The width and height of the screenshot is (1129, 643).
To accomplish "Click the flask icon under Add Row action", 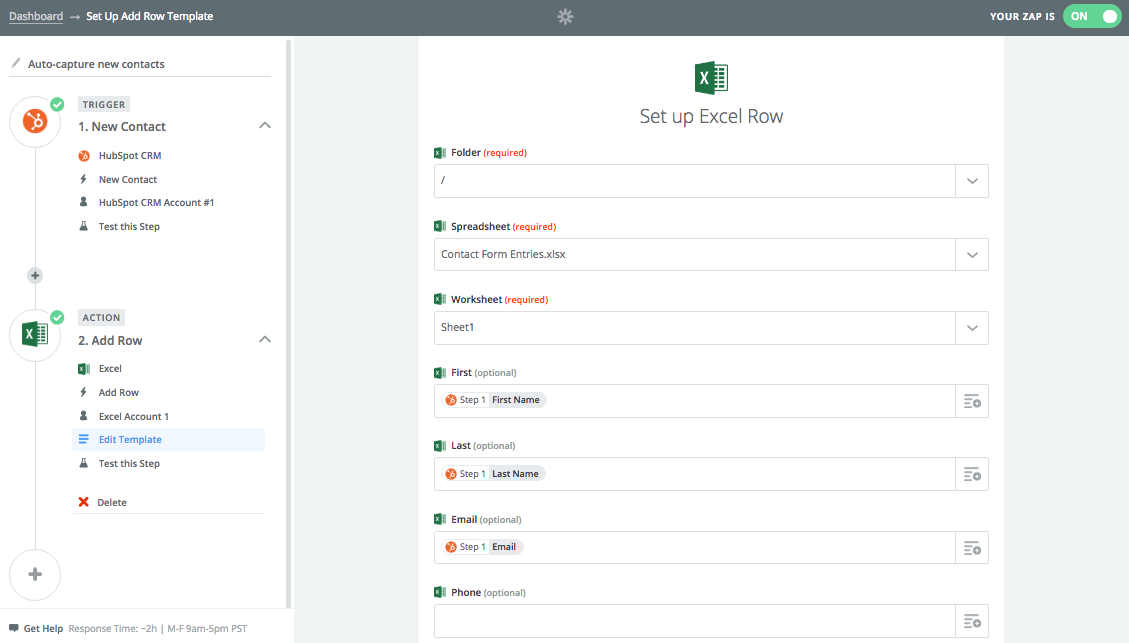I will (84, 463).
